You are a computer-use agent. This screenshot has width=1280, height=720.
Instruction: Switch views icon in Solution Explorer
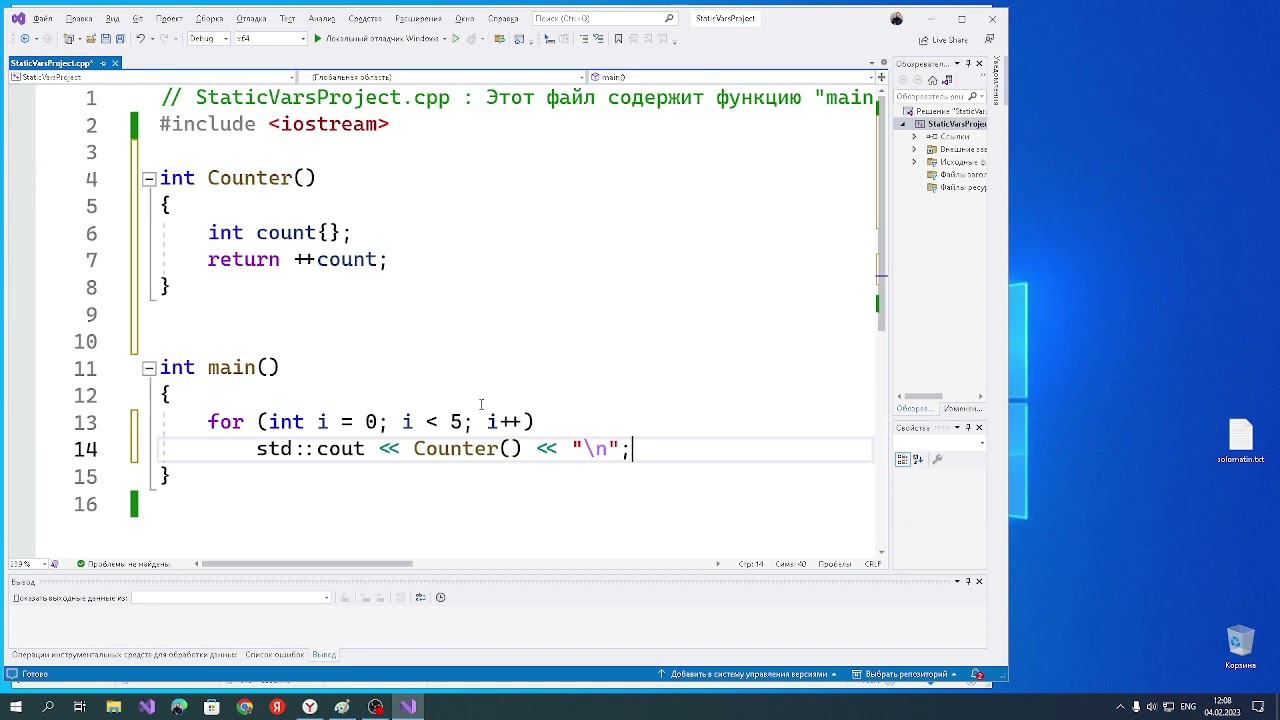click(947, 80)
